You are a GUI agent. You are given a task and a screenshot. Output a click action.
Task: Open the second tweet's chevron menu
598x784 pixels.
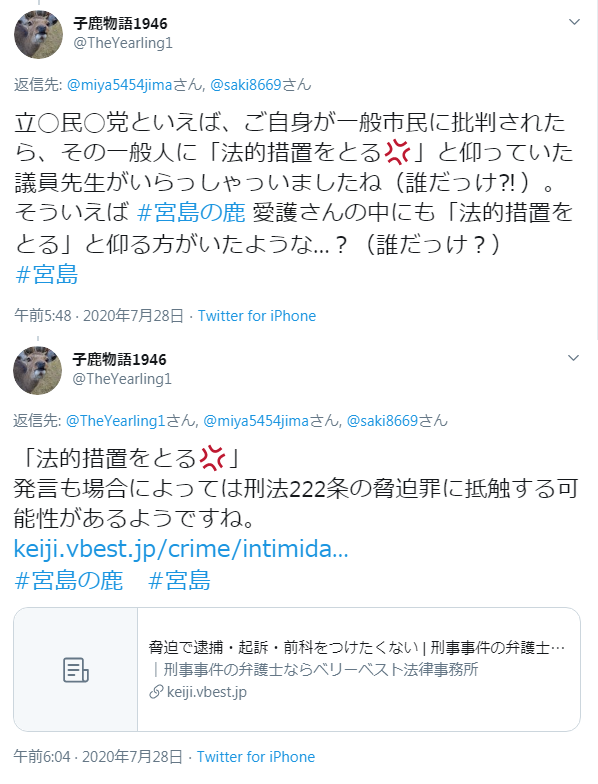(574, 358)
